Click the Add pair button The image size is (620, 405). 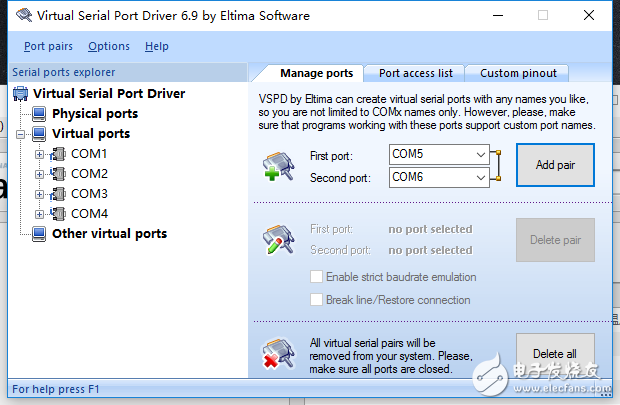[555, 165]
